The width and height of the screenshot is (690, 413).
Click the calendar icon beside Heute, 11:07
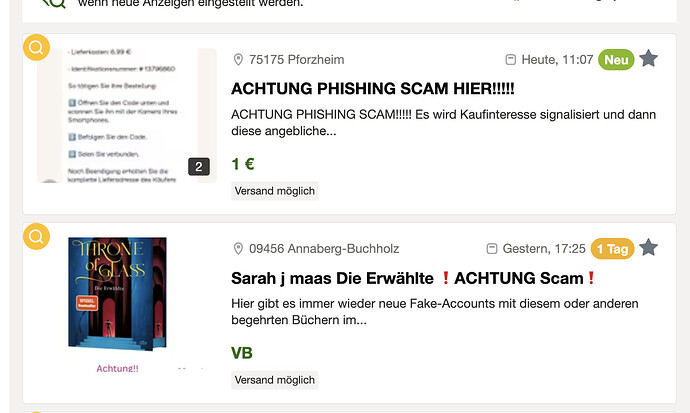click(x=510, y=59)
